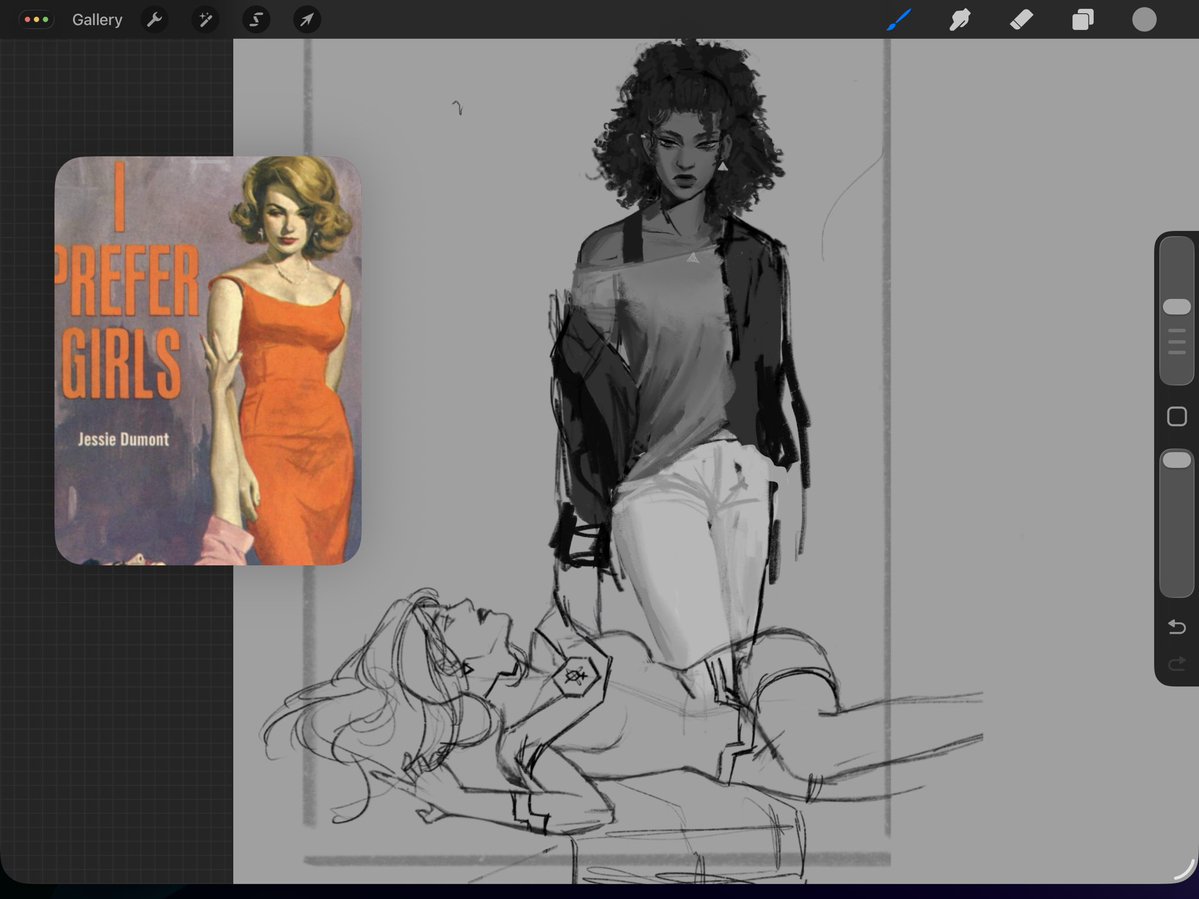Click the reference image 'I Prefer Girls' window

coord(208,361)
